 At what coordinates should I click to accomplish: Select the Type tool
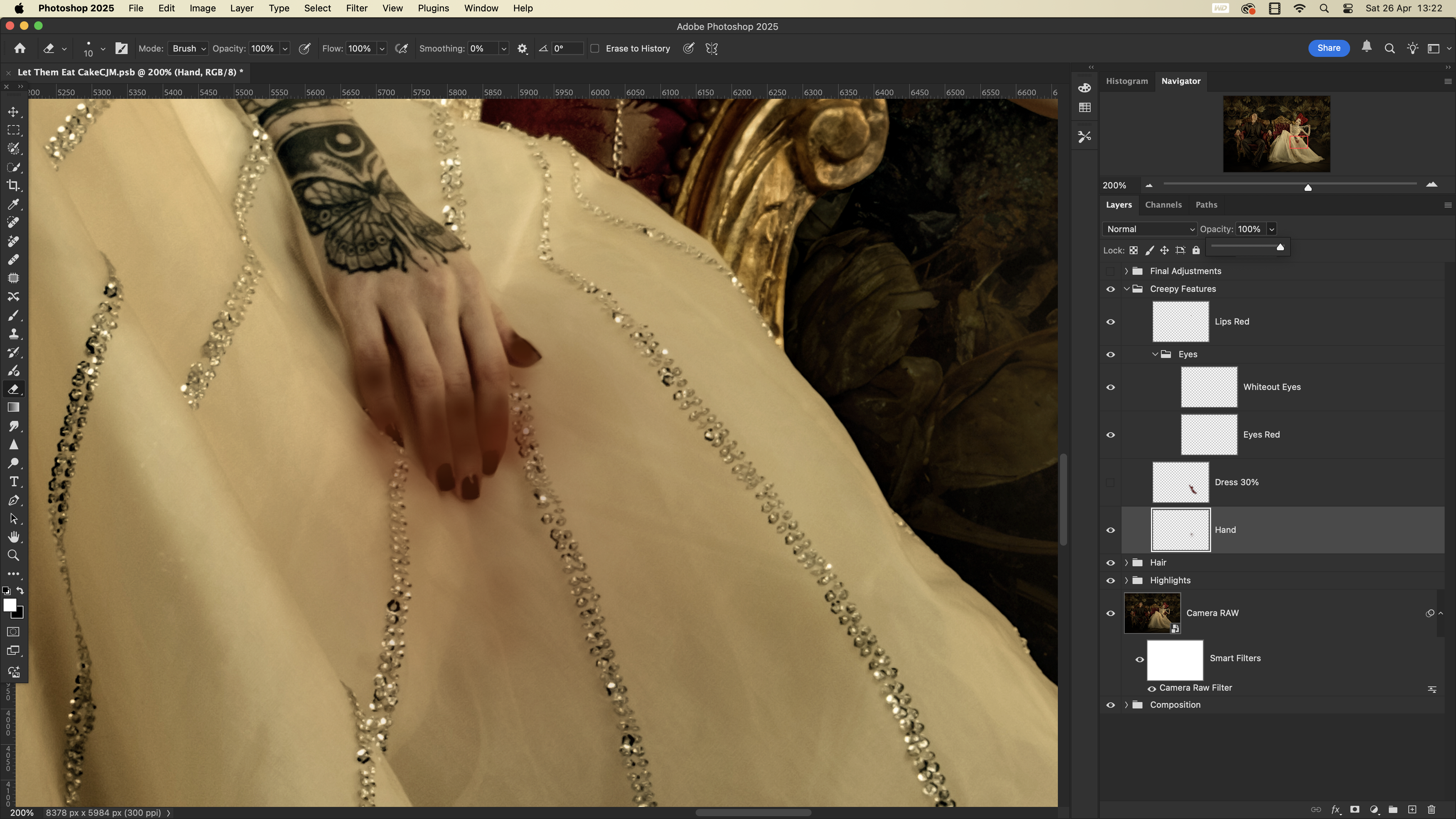(14, 482)
